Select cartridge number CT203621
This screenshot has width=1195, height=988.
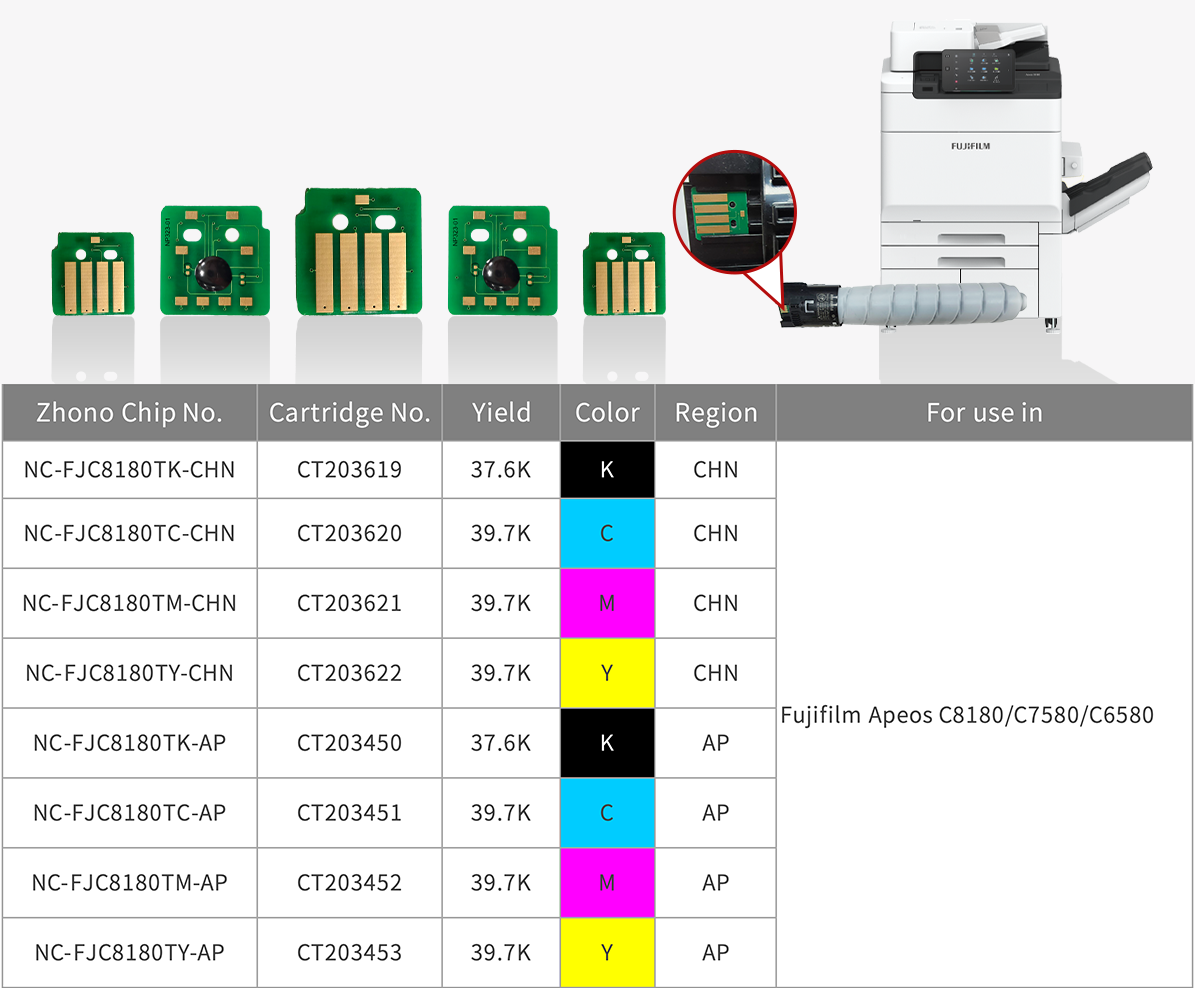pos(350,603)
